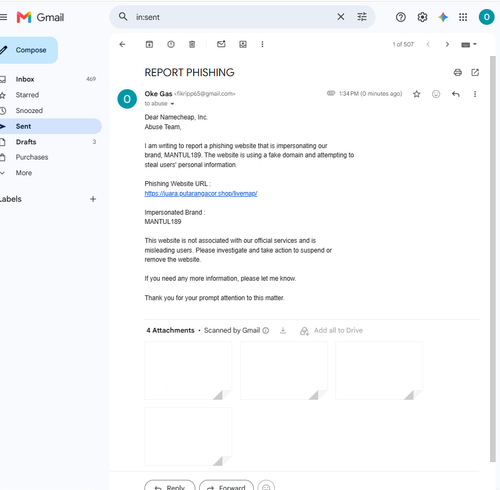
Task: Click the Reply button at bottom
Action: point(170,485)
